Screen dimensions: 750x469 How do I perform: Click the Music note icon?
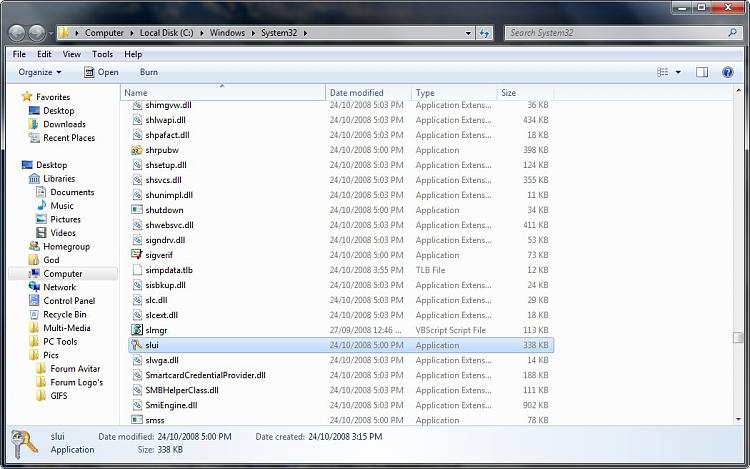42,206
